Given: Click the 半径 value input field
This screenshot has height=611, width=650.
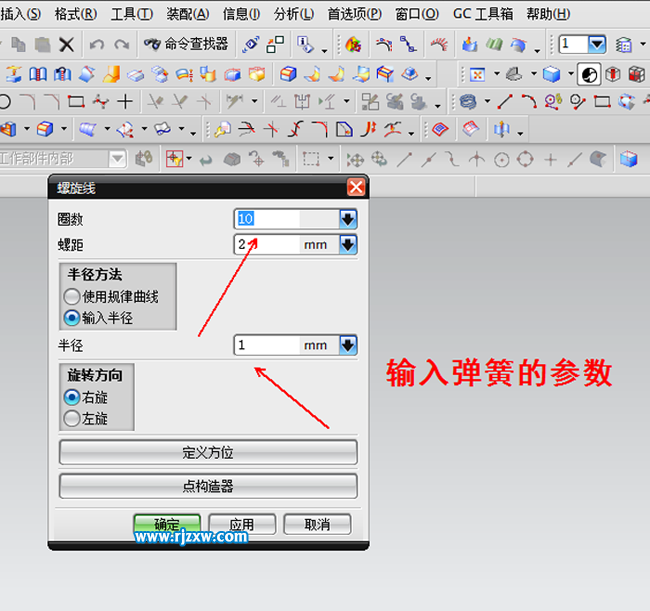Looking at the screenshot, I should (x=287, y=345).
